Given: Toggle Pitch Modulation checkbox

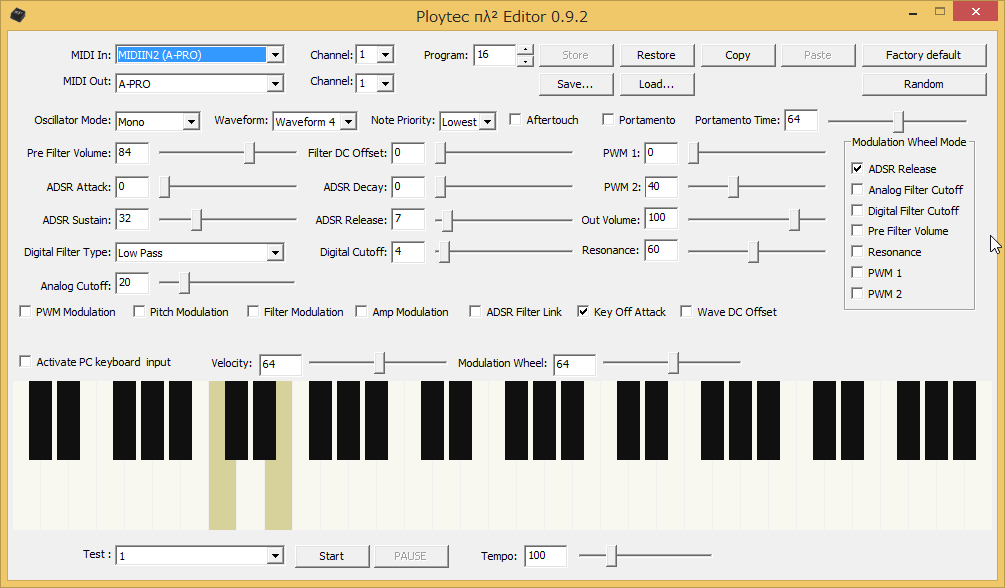Looking at the screenshot, I should [139, 312].
